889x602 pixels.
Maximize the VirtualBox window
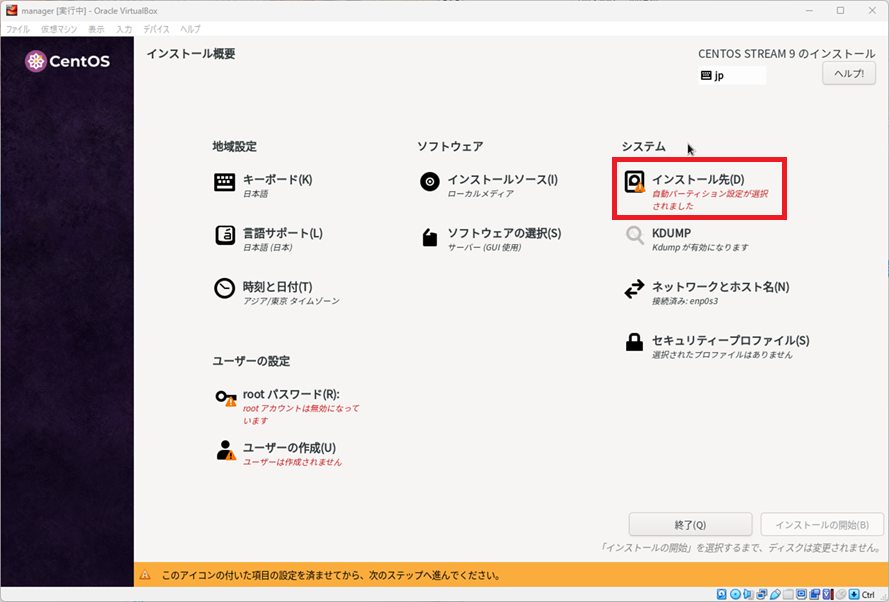pos(840,10)
